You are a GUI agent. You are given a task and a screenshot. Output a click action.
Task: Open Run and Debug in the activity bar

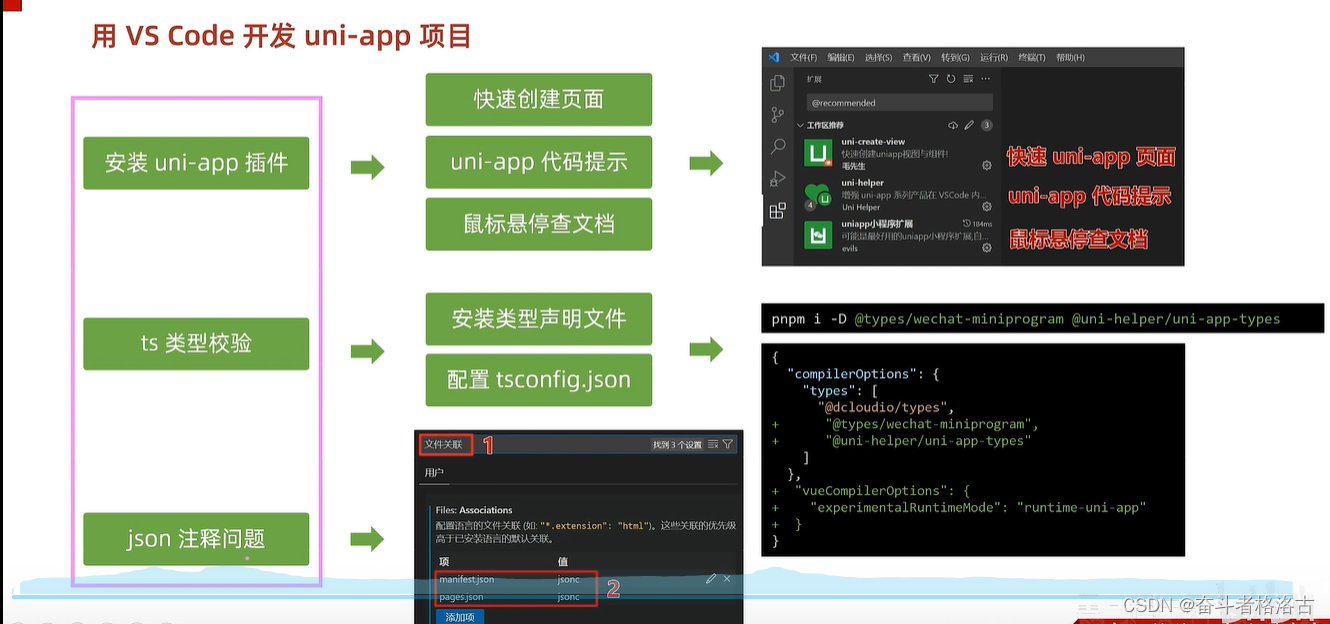(777, 179)
